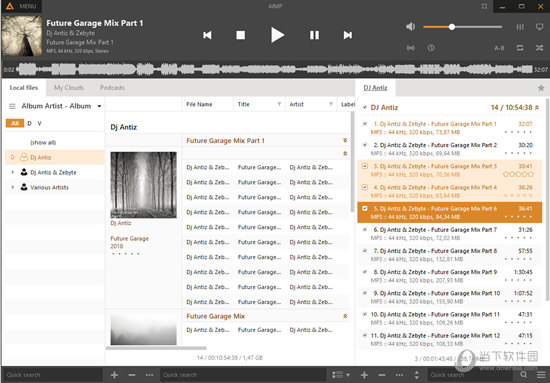The width and height of the screenshot is (550, 383).
Task: Open the internet radio capture icon
Action: (410, 48)
